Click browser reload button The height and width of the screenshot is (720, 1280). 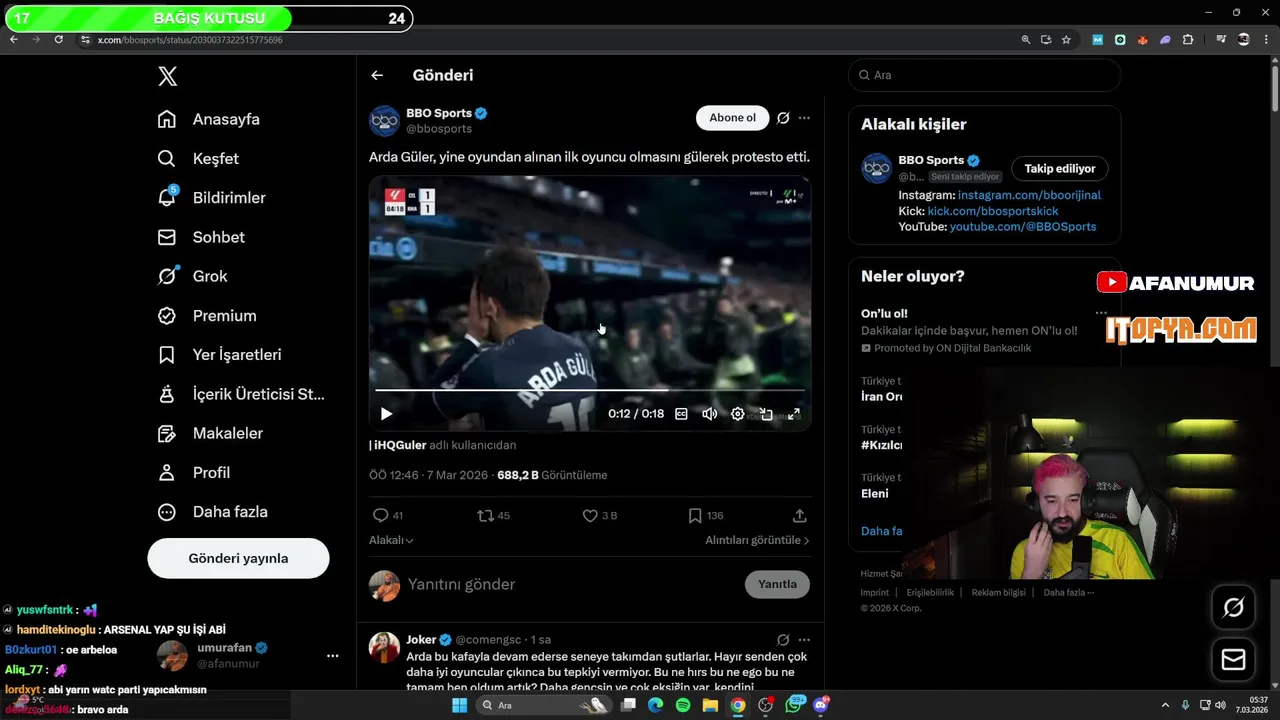[x=59, y=39]
